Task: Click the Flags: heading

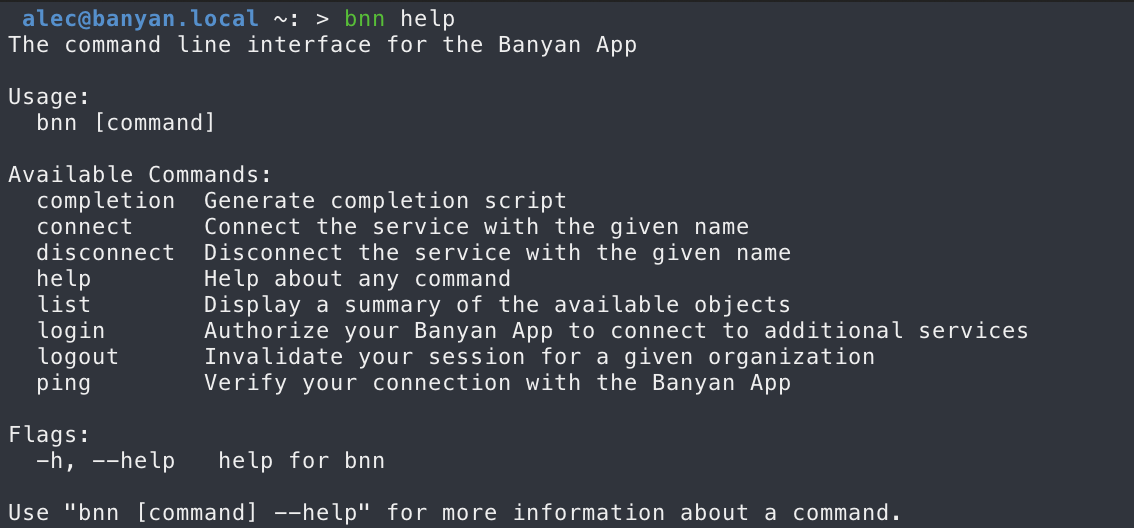Action: tap(49, 435)
